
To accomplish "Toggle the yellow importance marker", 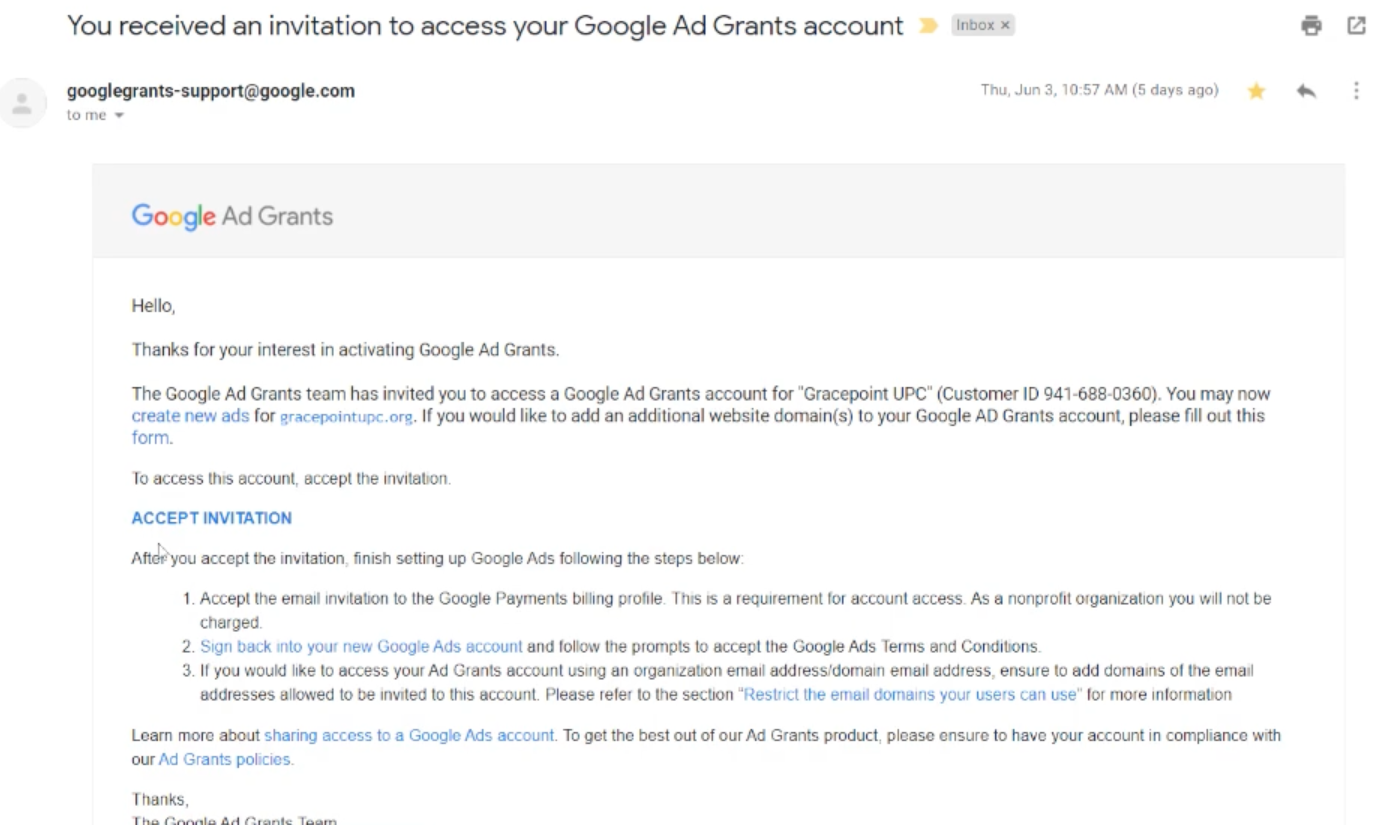I will coord(928,26).
